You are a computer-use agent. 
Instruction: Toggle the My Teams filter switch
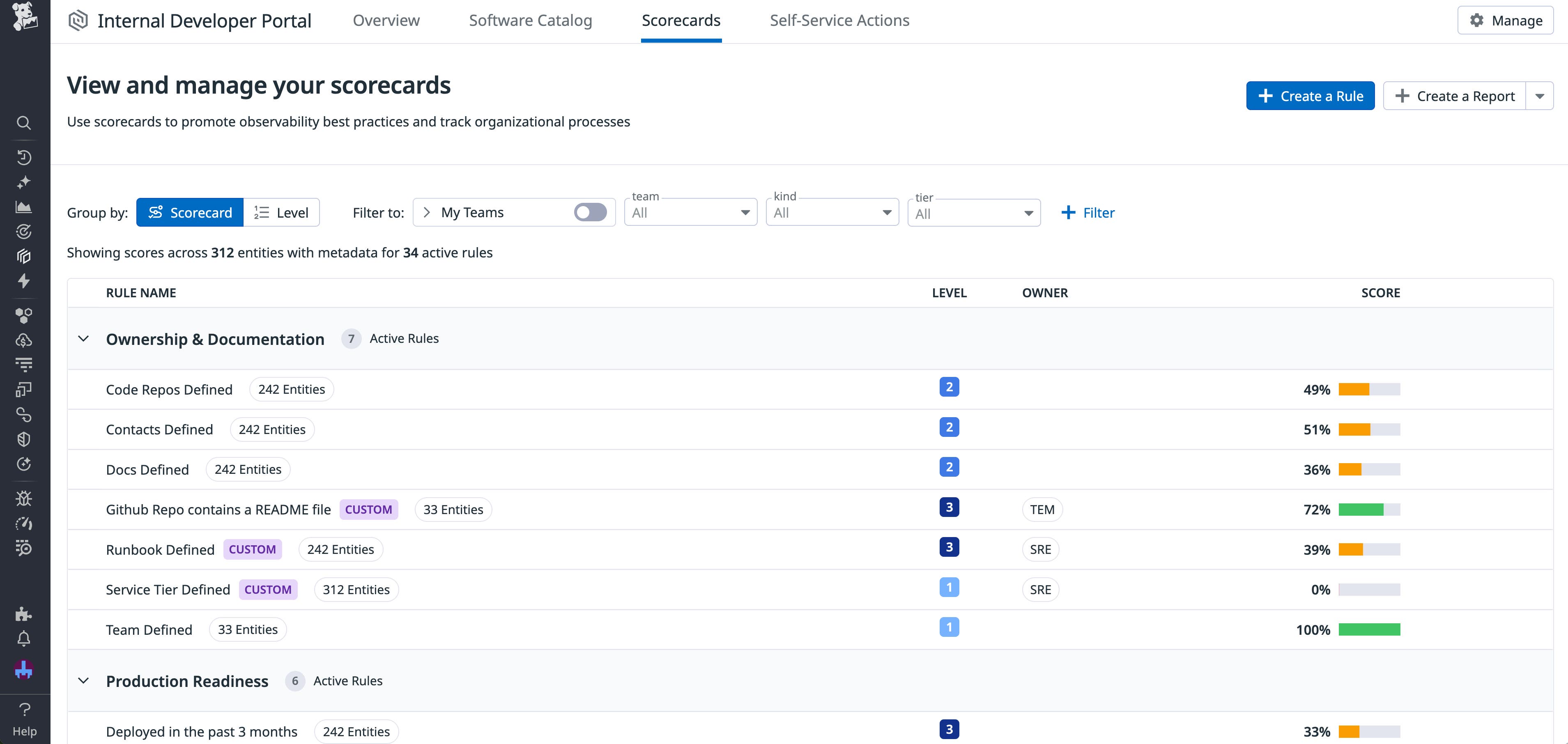[591, 212]
